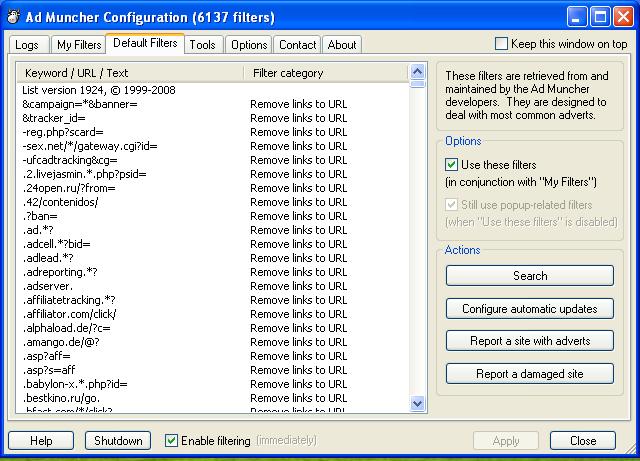Select the -ufcadtracking&cg= filter row
This screenshot has width=640, height=461.
coord(212,160)
